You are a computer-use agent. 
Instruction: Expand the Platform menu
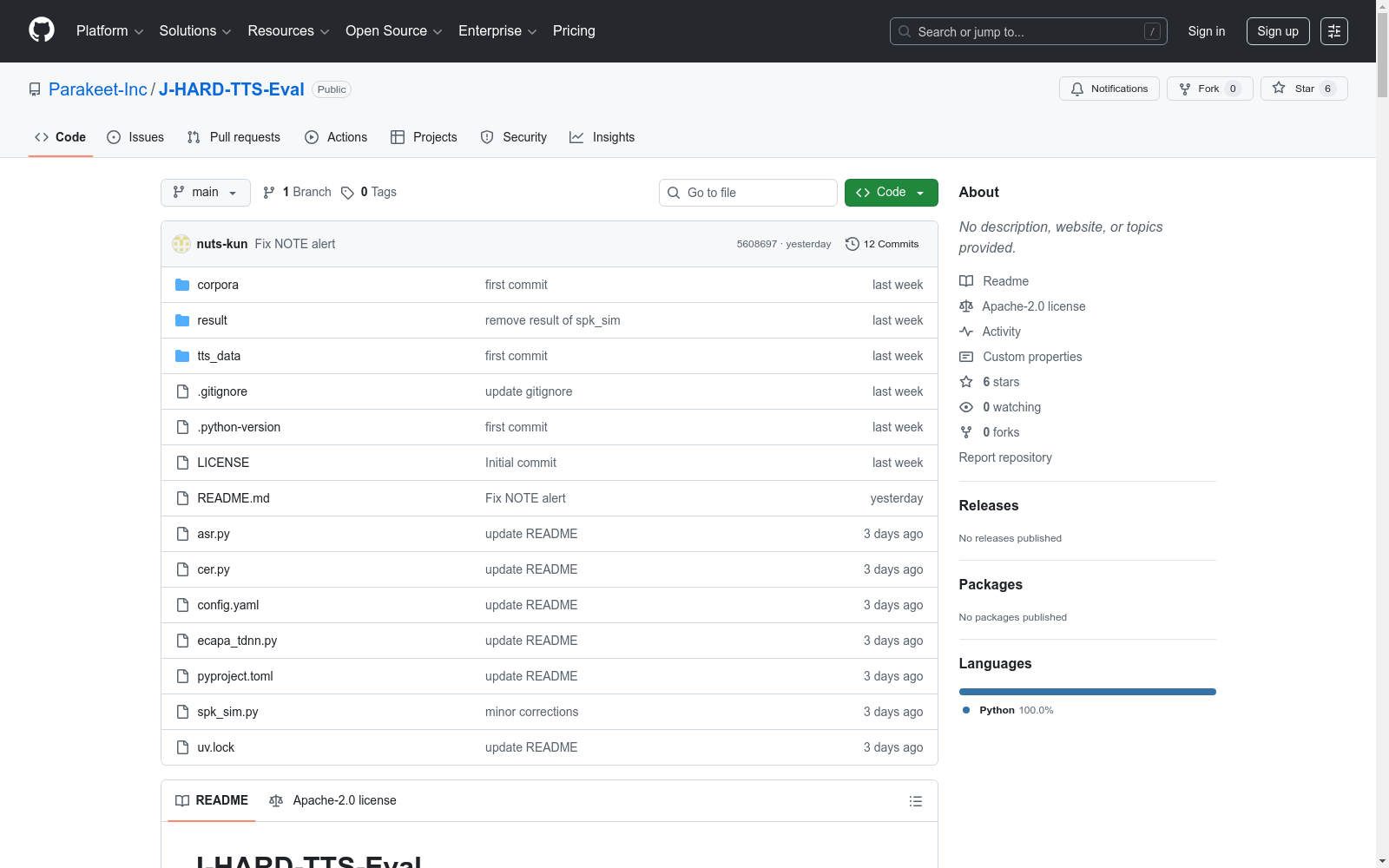[x=110, y=31]
